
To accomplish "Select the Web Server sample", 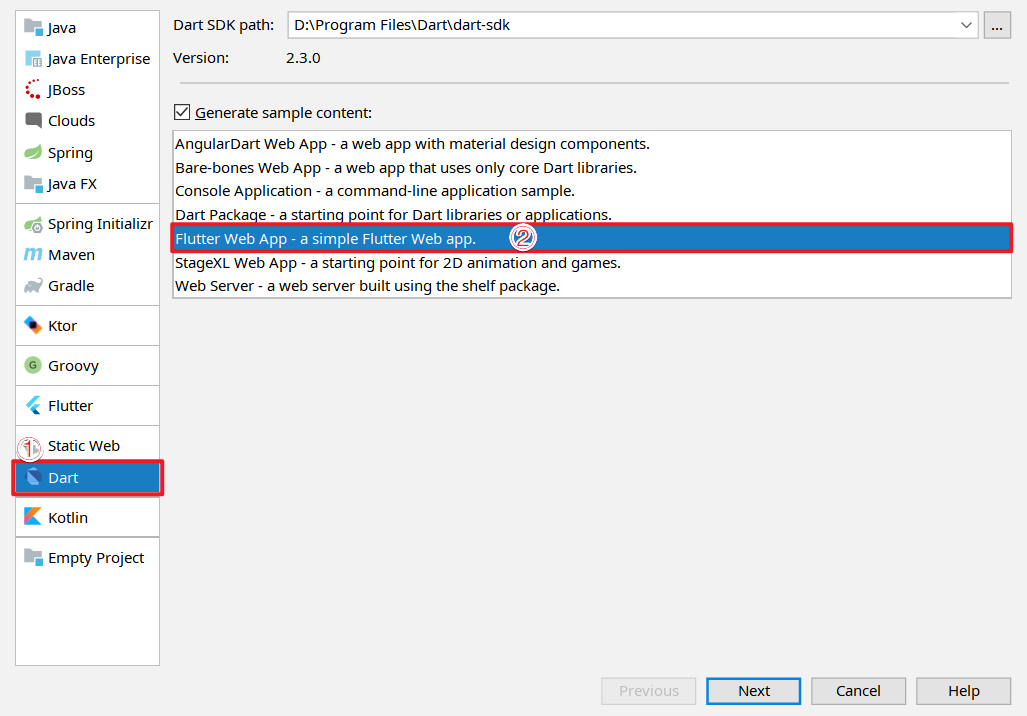I will coord(592,286).
